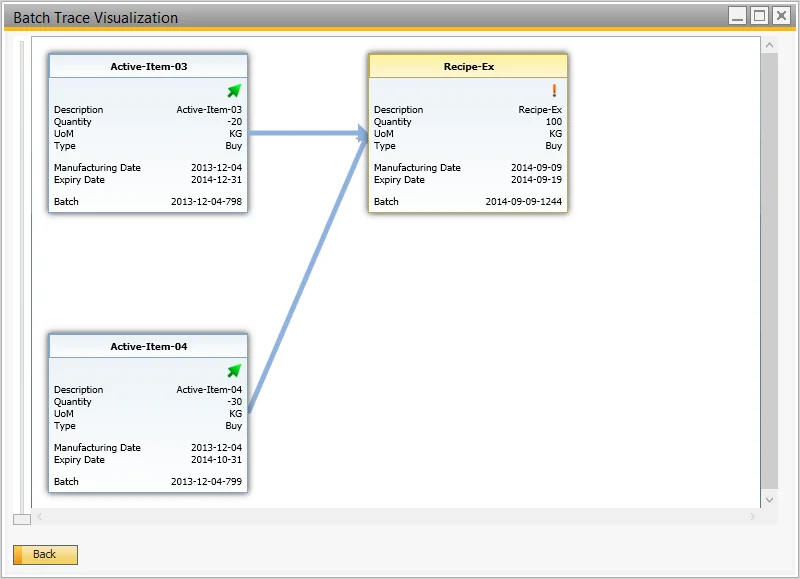Click batch number 2013-12-04-799
Screen dimensions: 800x579
[206, 482]
